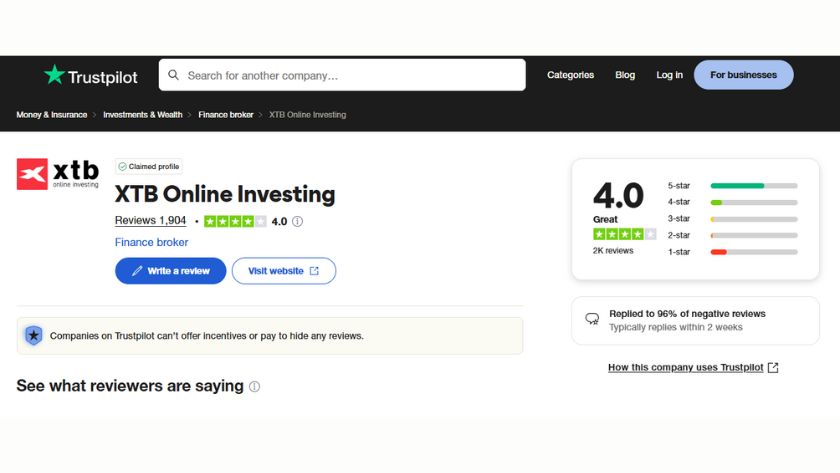Click the Write a review button
Viewport: 840px width, 473px height.
tap(170, 271)
